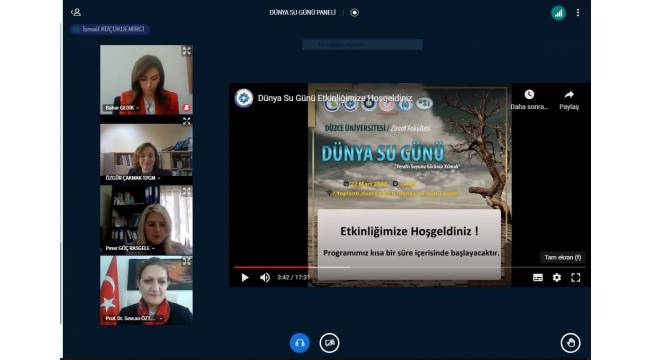Toggle video subtitles captions icon
The image size is (650, 360).
(x=538, y=277)
